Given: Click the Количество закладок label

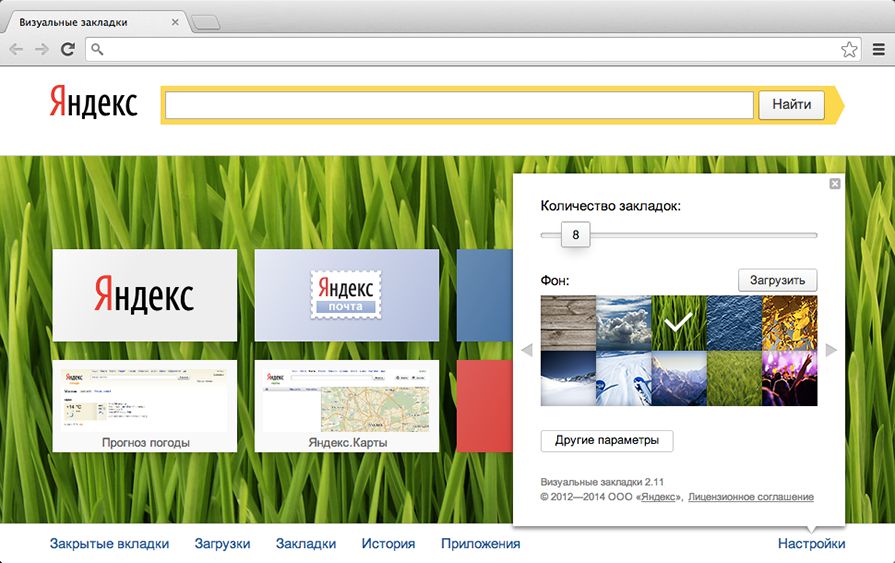Looking at the screenshot, I should point(611,206).
